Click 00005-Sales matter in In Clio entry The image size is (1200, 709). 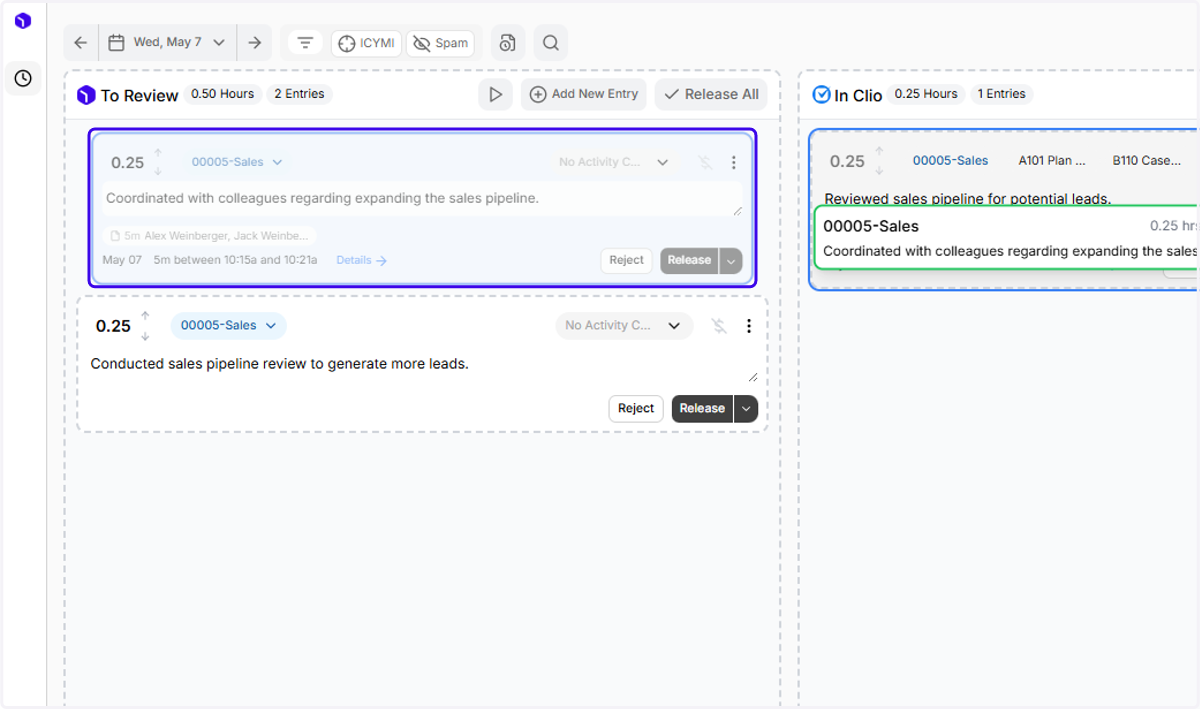coord(950,160)
